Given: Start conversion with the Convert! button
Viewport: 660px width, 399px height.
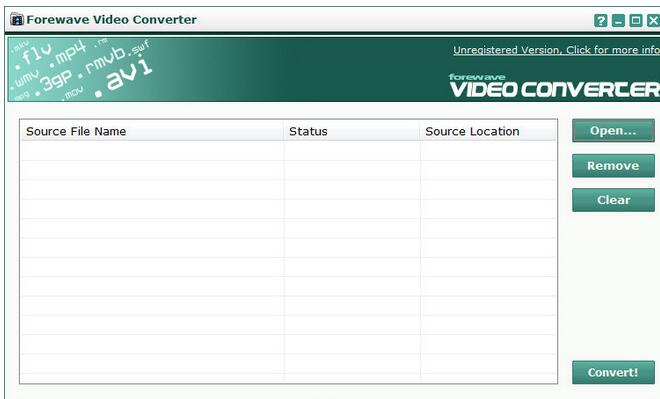Looking at the screenshot, I should pos(613,372).
